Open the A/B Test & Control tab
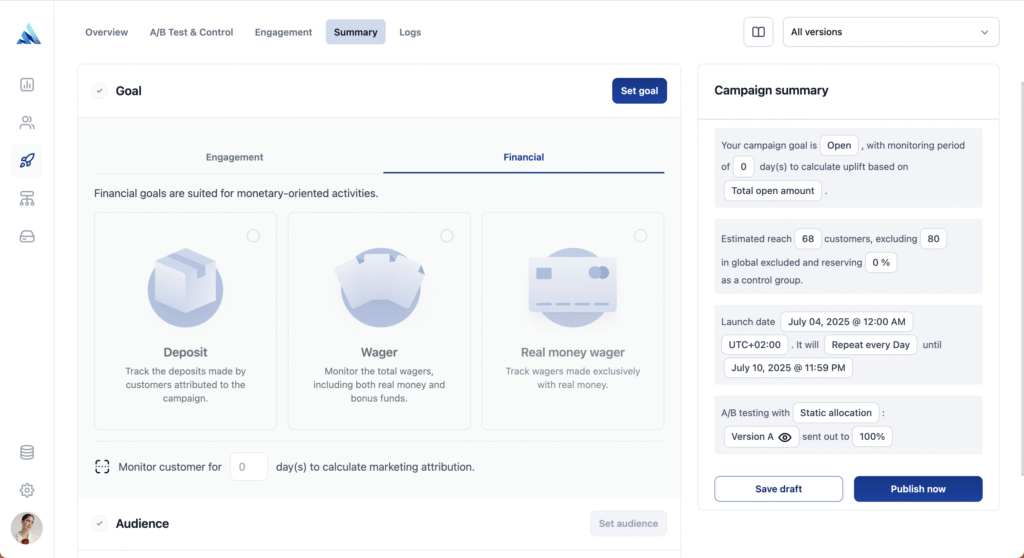The height and width of the screenshot is (558, 1024). pyautogui.click(x=191, y=32)
